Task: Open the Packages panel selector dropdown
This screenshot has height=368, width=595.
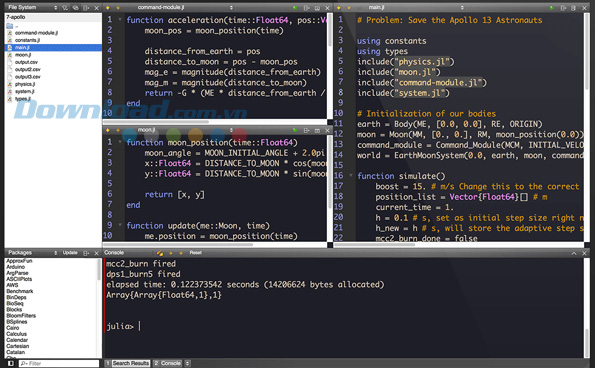Action: point(56,253)
